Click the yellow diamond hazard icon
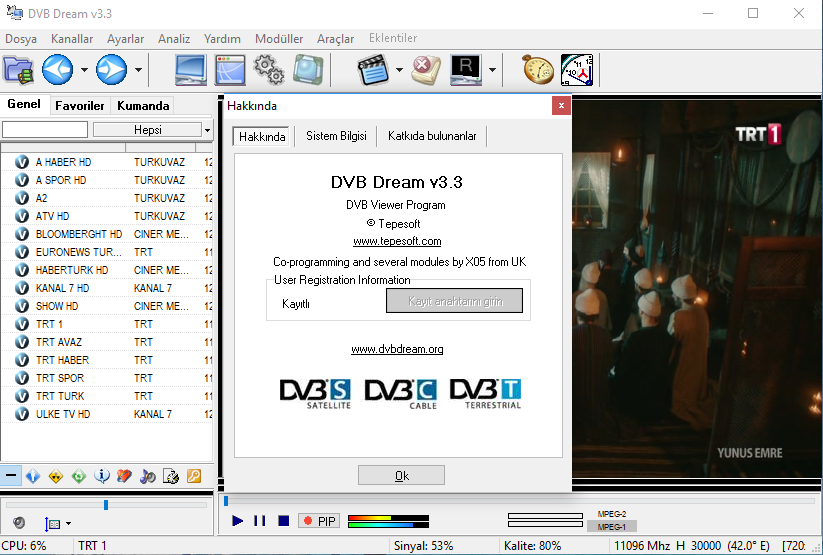 point(56,476)
